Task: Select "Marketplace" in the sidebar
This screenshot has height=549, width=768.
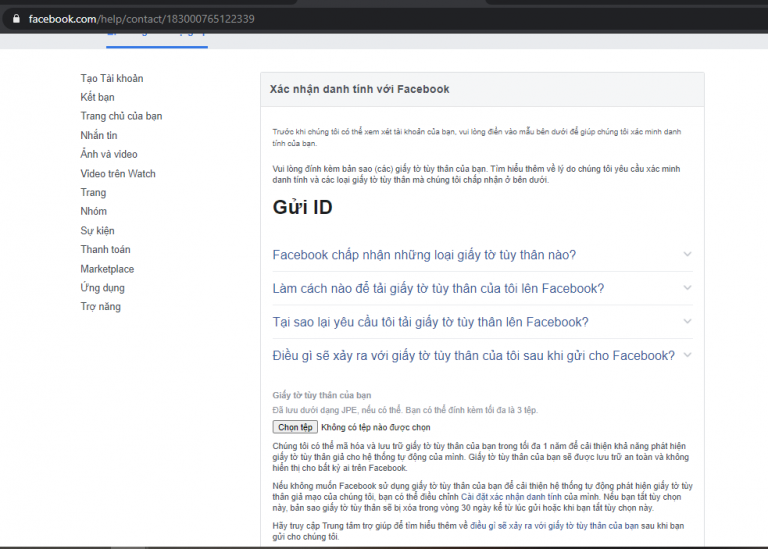Action: [107, 269]
